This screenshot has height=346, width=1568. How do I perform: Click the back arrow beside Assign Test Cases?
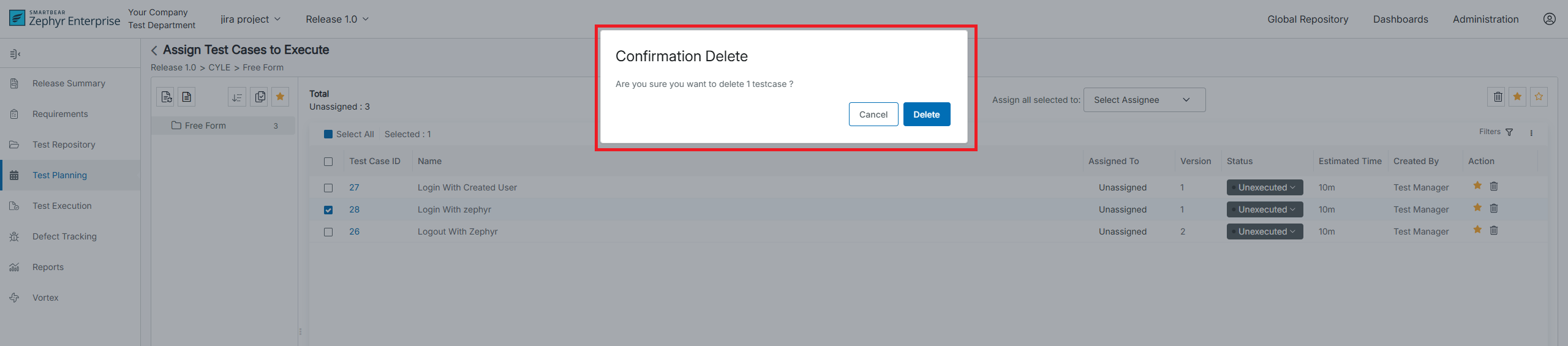154,50
